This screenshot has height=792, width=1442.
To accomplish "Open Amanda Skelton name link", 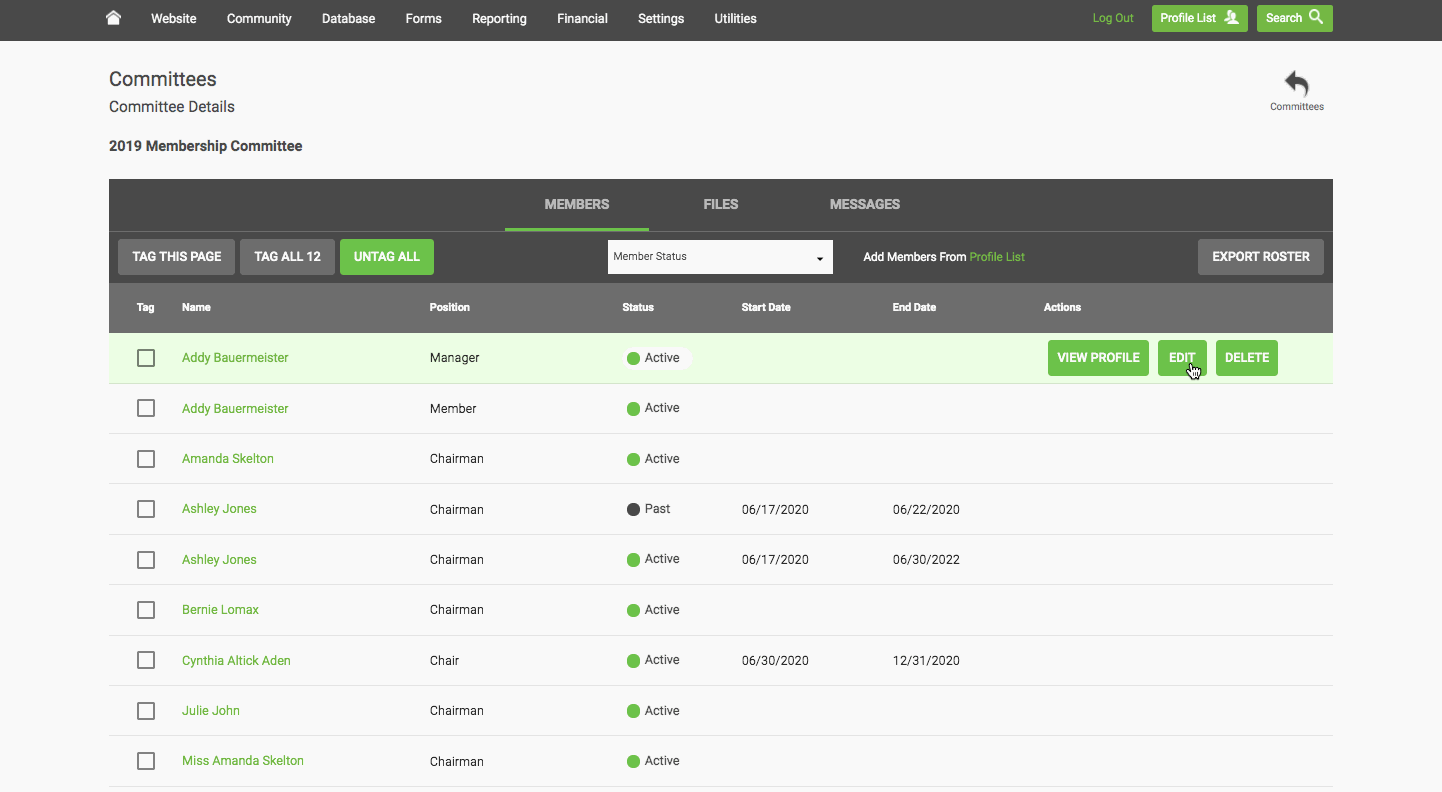I will [x=228, y=459].
